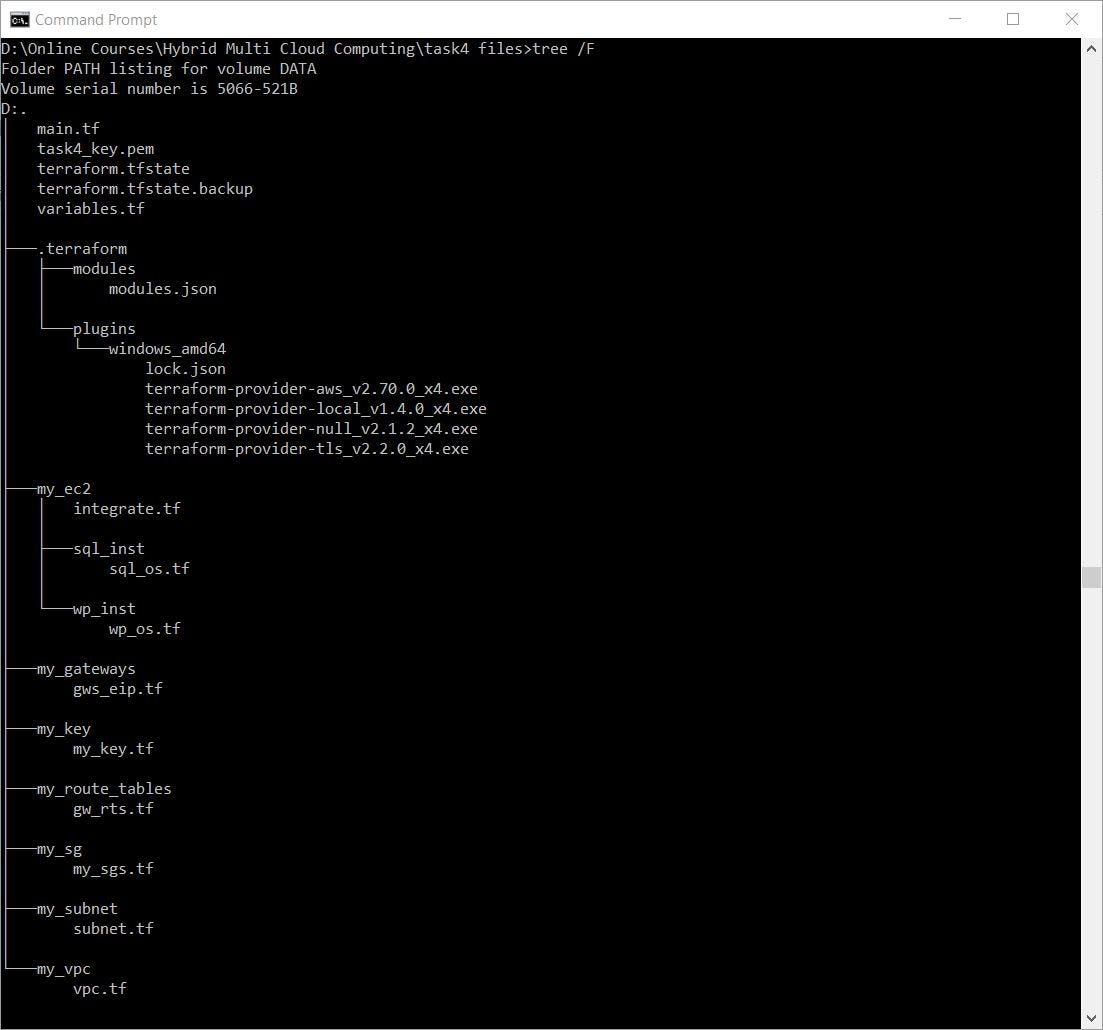Click the my_route_tables folder entry
The height and width of the screenshot is (1030, 1103).
[104, 789]
